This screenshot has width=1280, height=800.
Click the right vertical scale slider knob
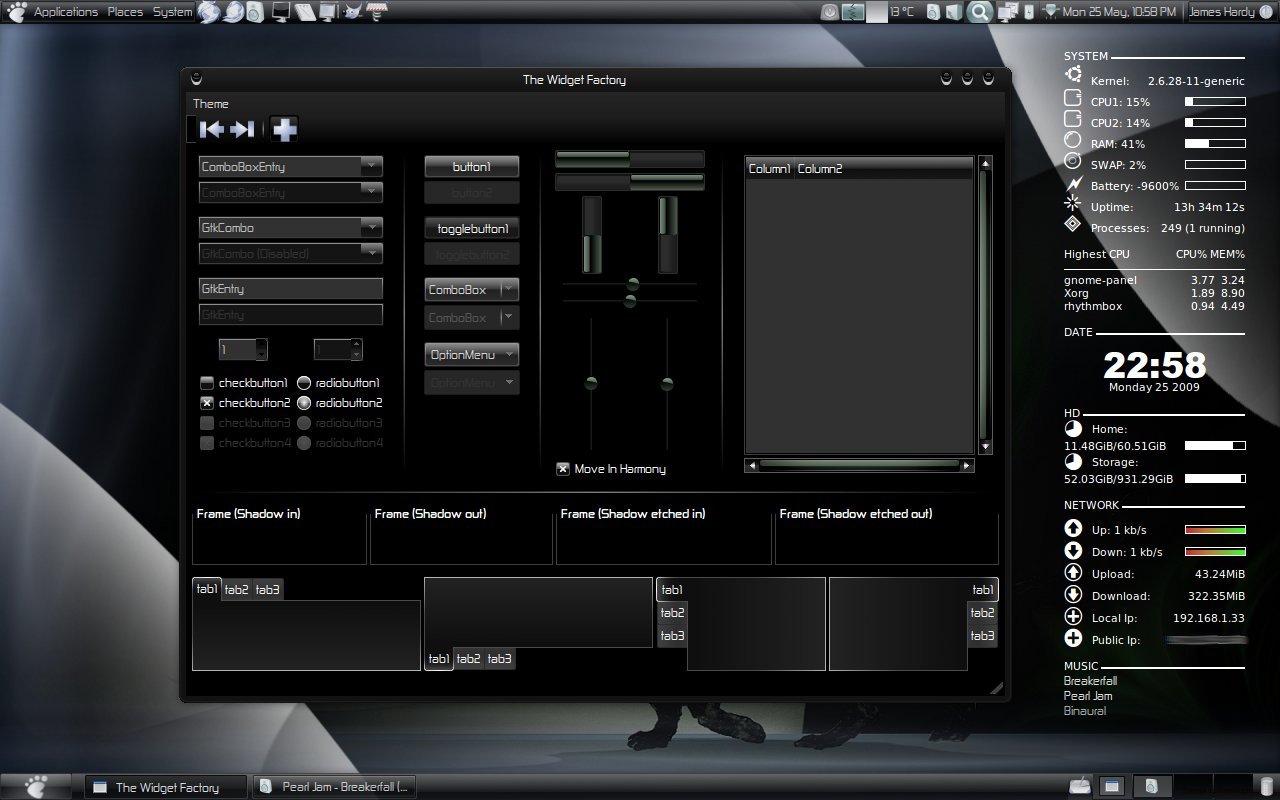click(667, 383)
